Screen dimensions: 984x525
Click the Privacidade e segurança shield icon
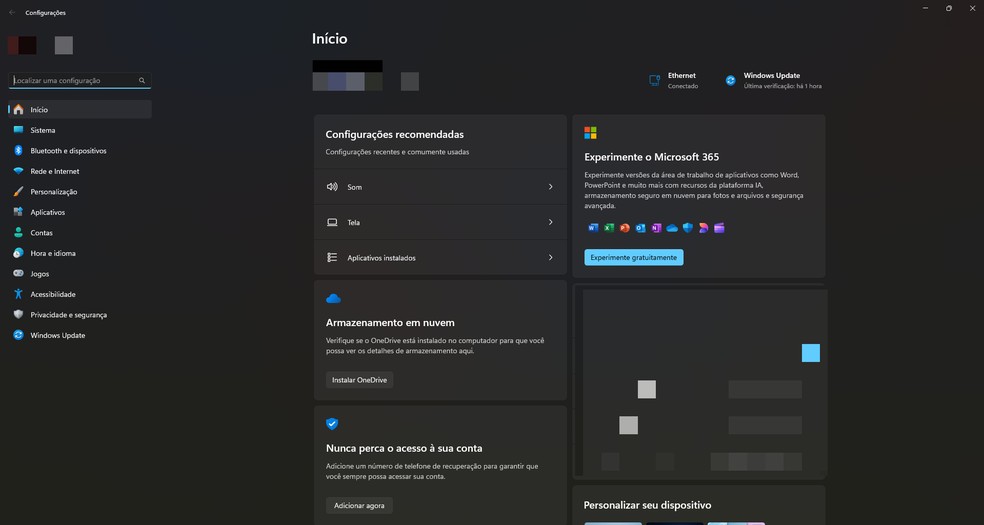18,315
